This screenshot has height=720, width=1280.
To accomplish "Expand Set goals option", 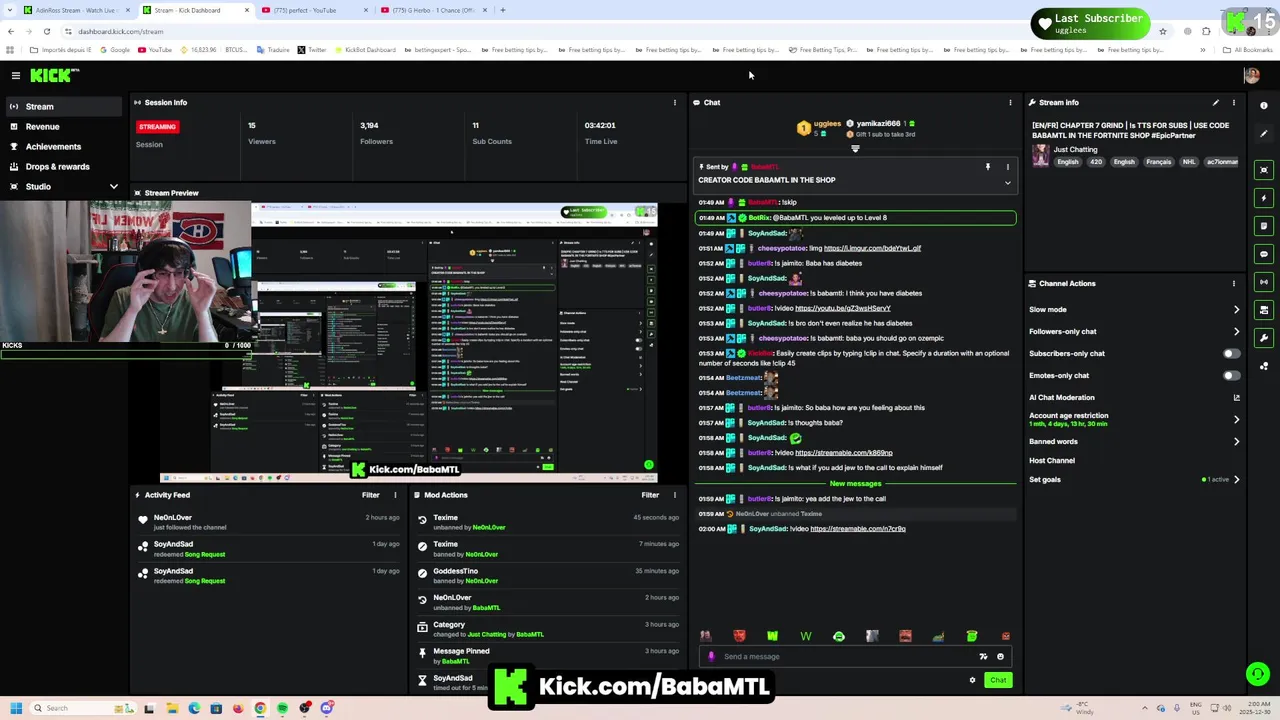I will 1236,479.
